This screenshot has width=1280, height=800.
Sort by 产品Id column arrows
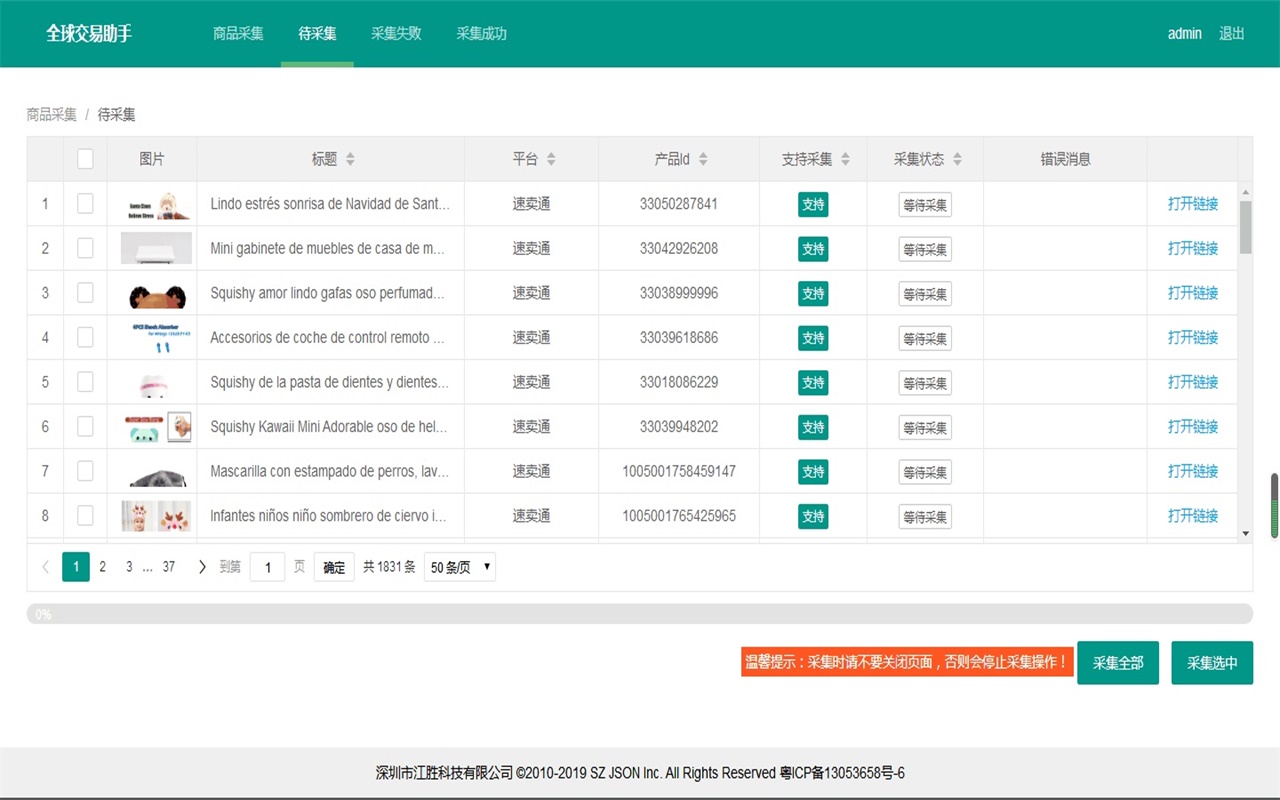pyautogui.click(x=703, y=160)
